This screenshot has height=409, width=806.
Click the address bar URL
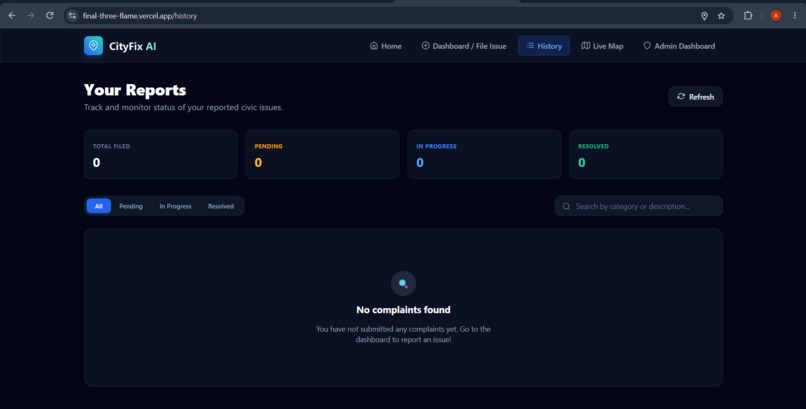click(x=140, y=16)
